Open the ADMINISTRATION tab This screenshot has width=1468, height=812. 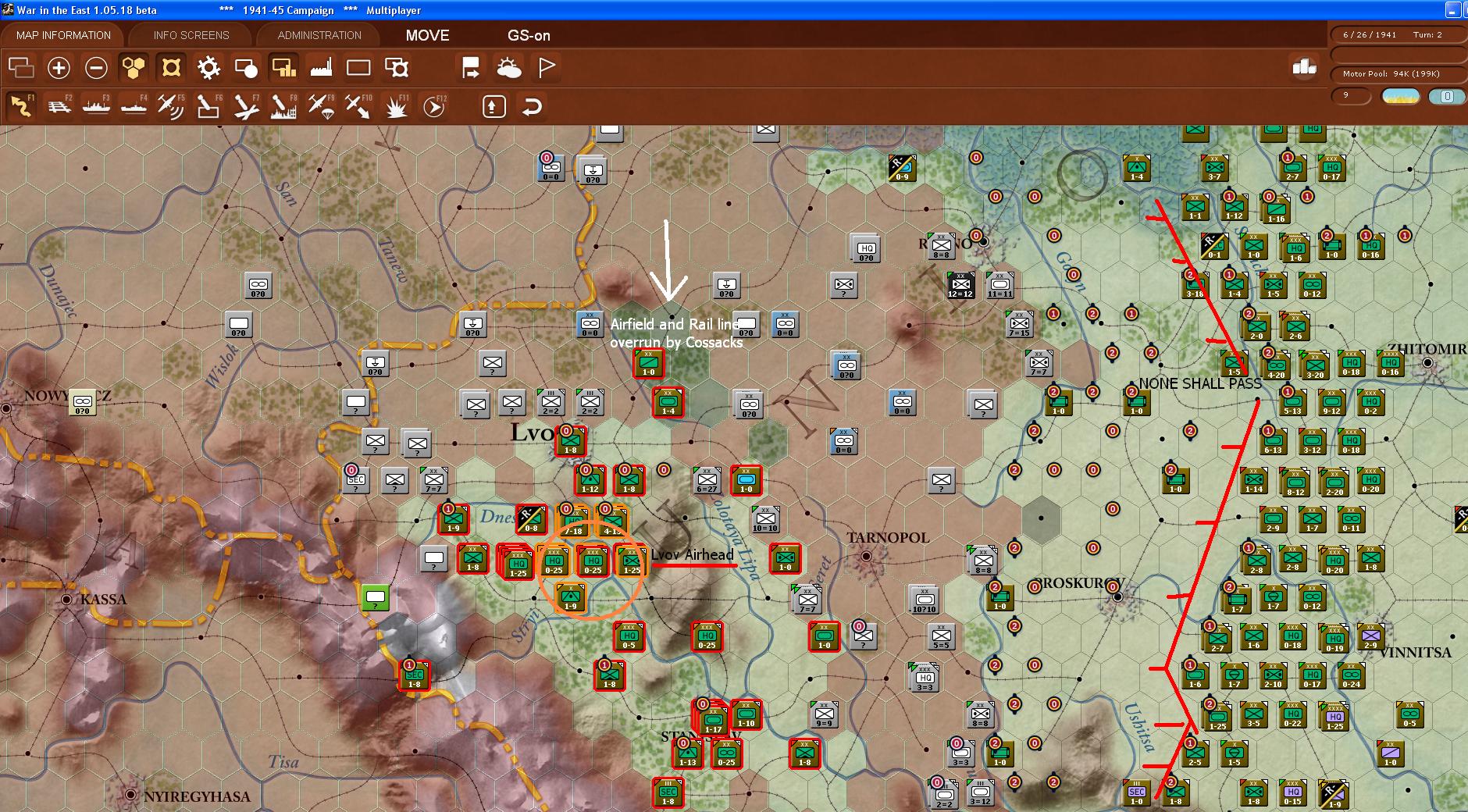click(x=319, y=35)
